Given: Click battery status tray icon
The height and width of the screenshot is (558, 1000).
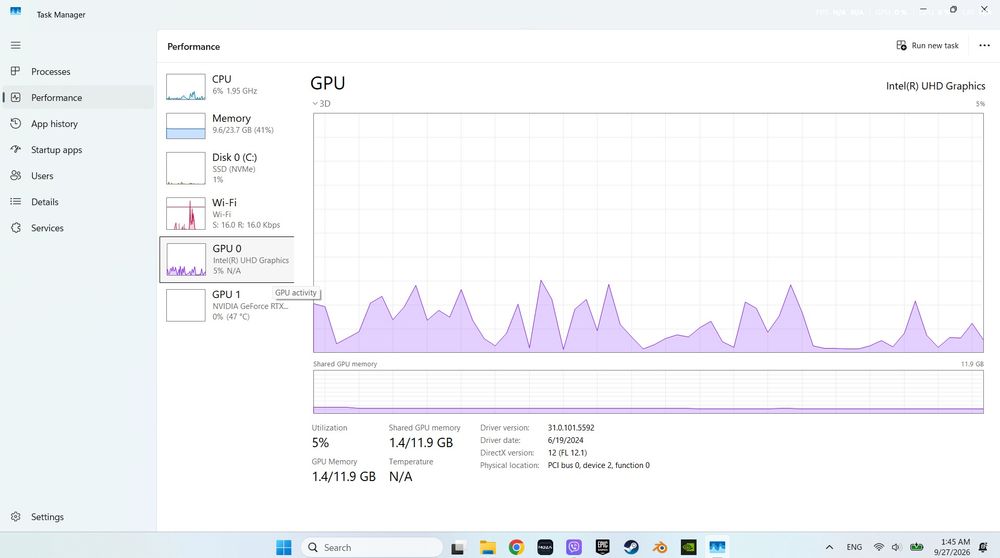Looking at the screenshot, I should click(x=916, y=547).
